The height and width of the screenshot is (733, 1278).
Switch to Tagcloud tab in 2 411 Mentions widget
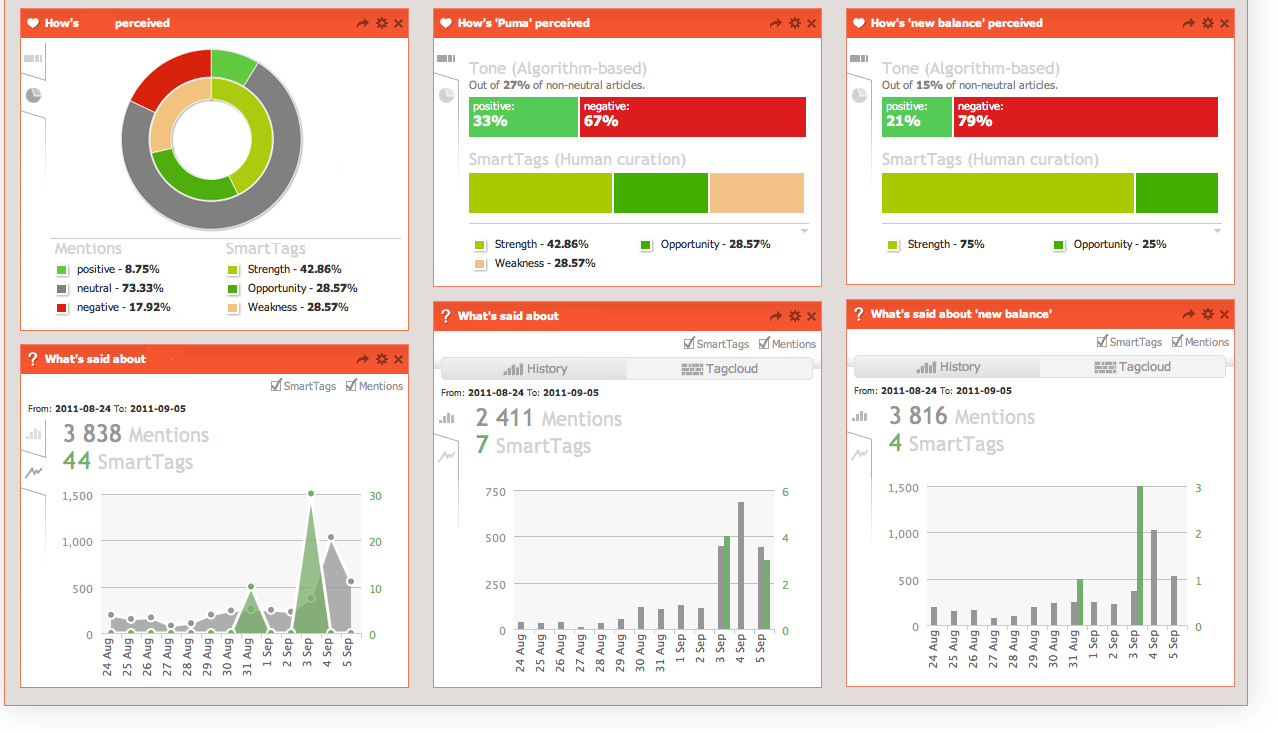coord(720,369)
